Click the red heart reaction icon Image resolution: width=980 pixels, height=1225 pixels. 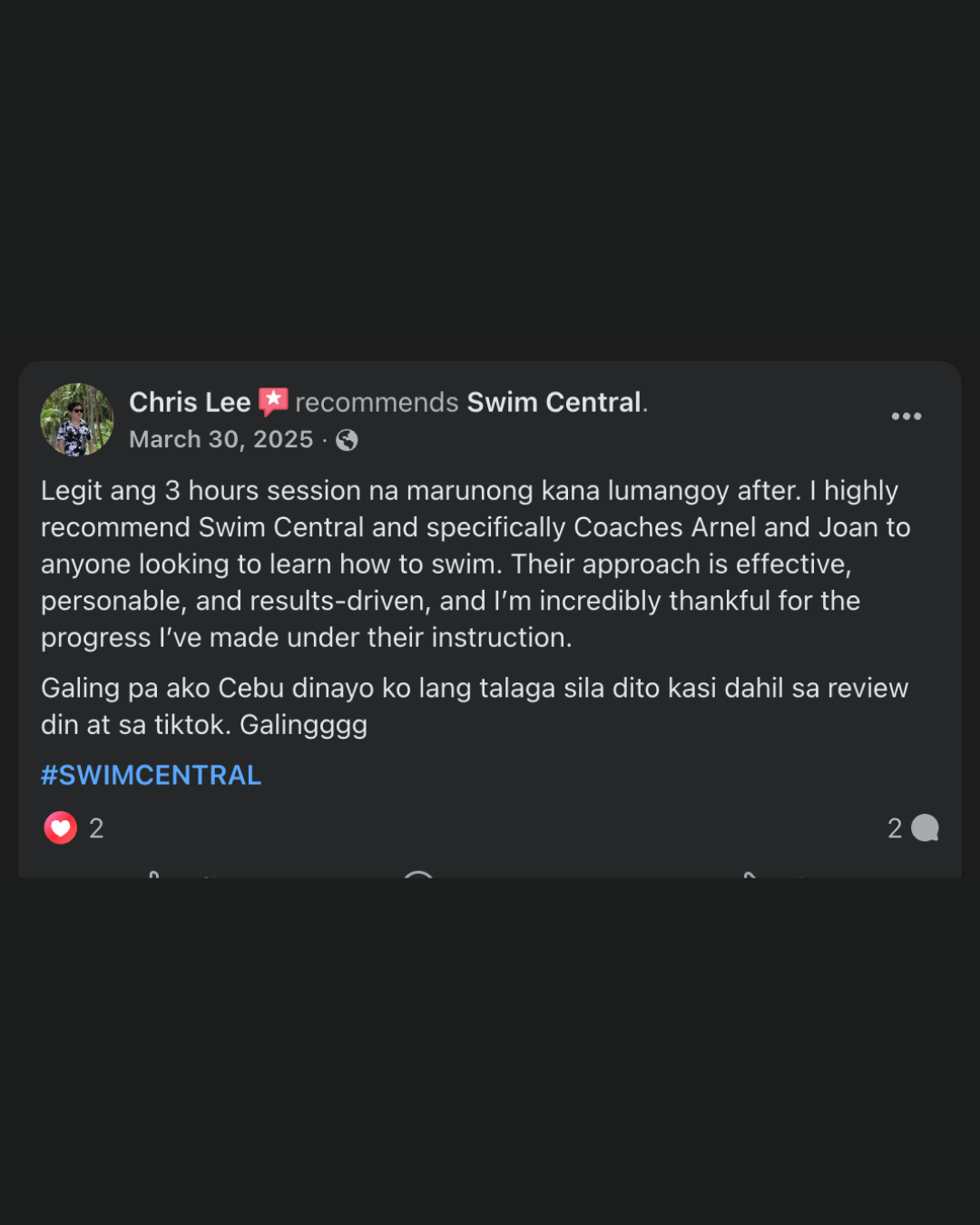(61, 828)
